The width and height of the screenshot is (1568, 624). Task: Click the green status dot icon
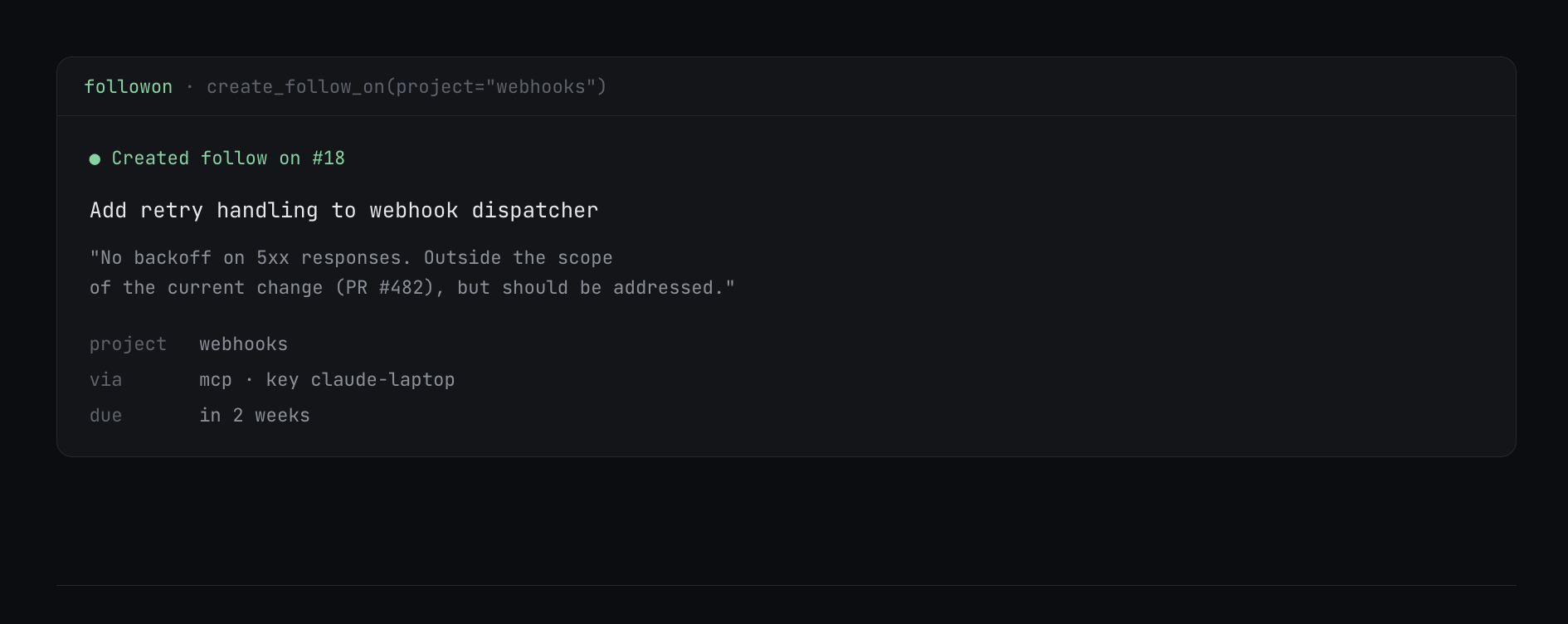[x=95, y=159]
